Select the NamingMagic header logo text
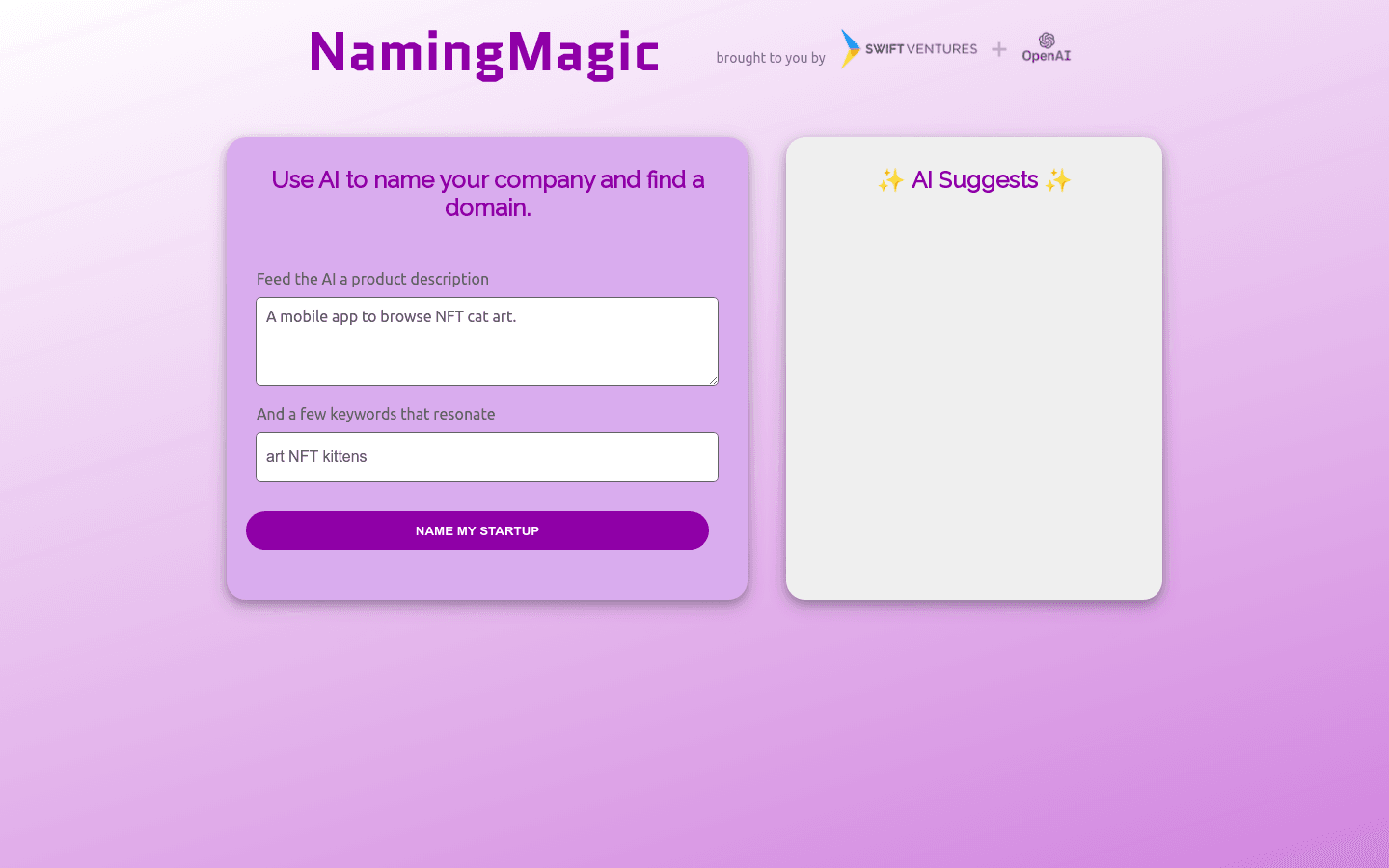The image size is (1389, 868). (482, 55)
